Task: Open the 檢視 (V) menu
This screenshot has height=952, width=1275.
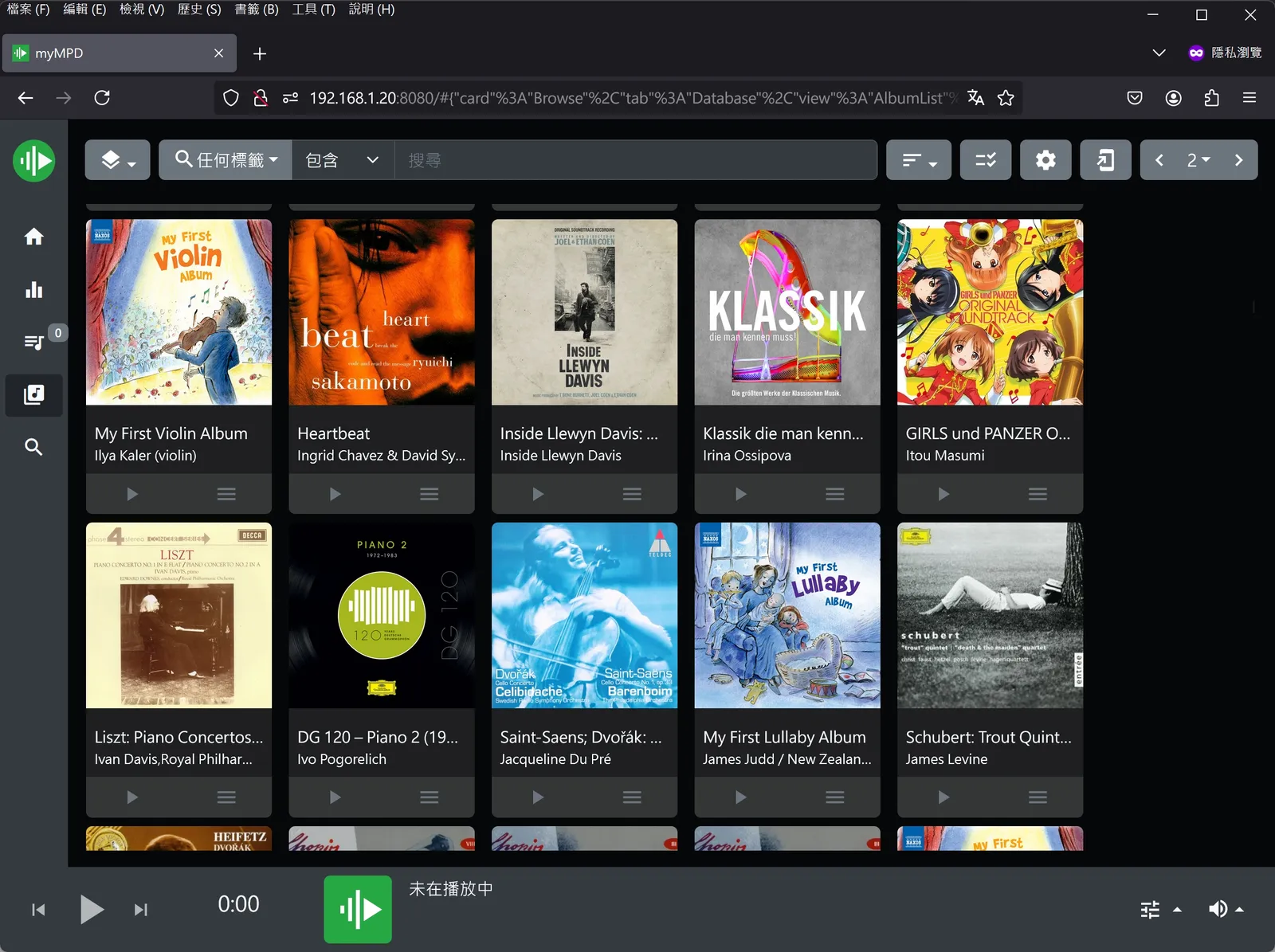Action: pos(142,10)
